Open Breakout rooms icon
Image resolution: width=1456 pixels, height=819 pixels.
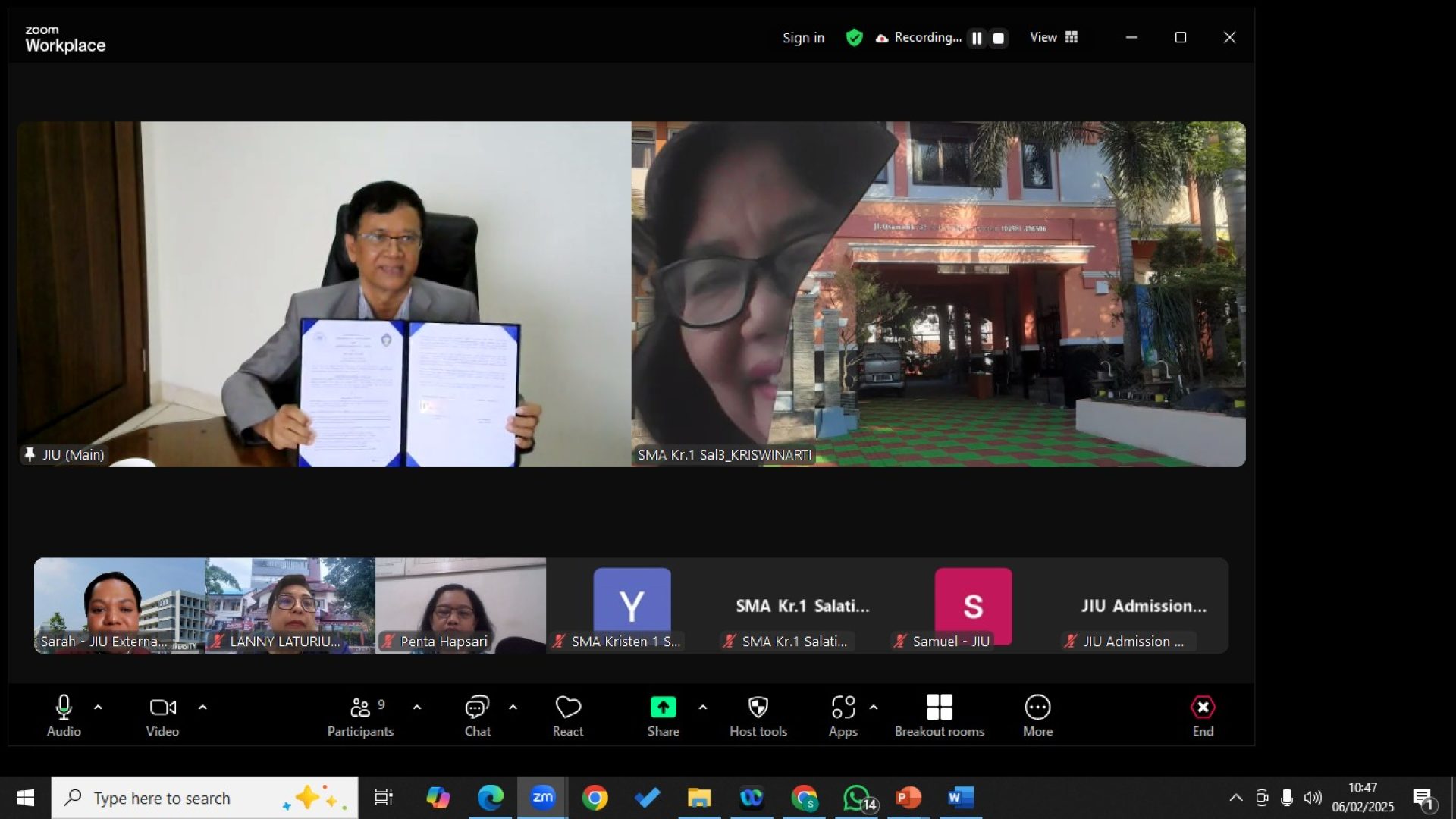click(x=939, y=708)
